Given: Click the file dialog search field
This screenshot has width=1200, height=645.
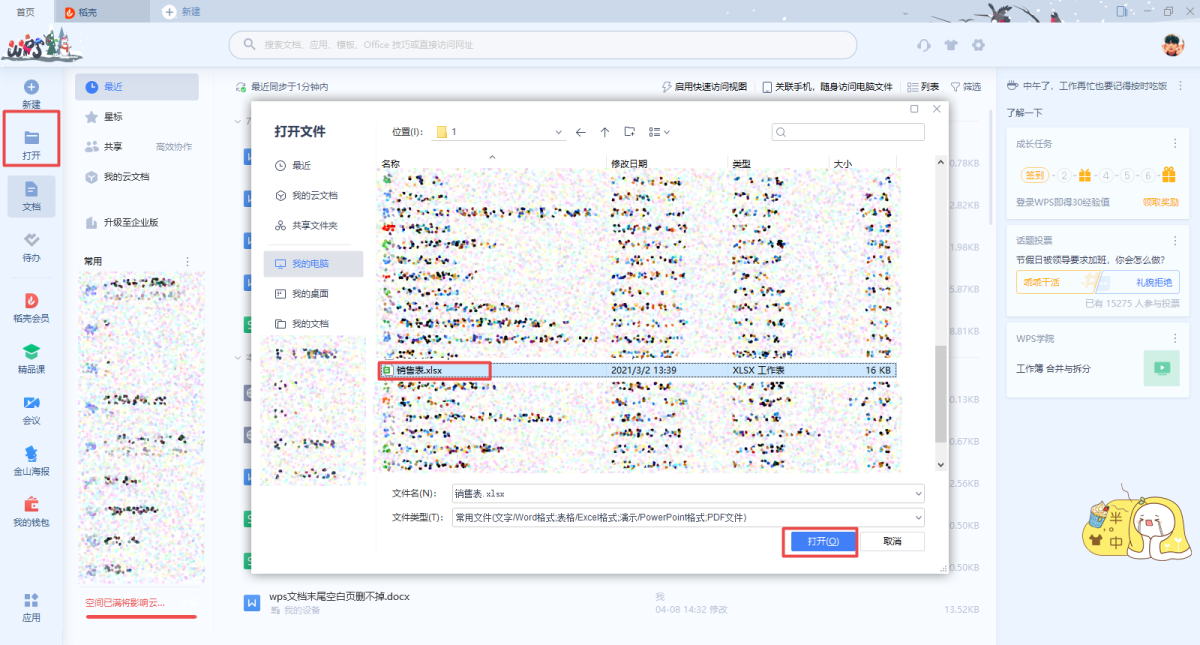Looking at the screenshot, I should [x=848, y=132].
